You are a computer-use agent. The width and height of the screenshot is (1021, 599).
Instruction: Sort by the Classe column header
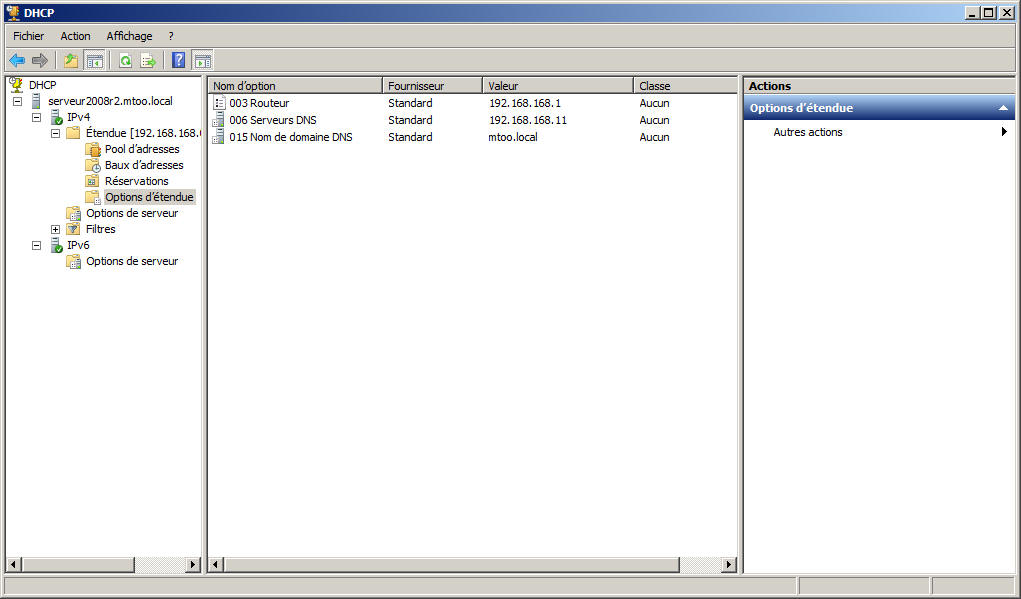[686, 86]
